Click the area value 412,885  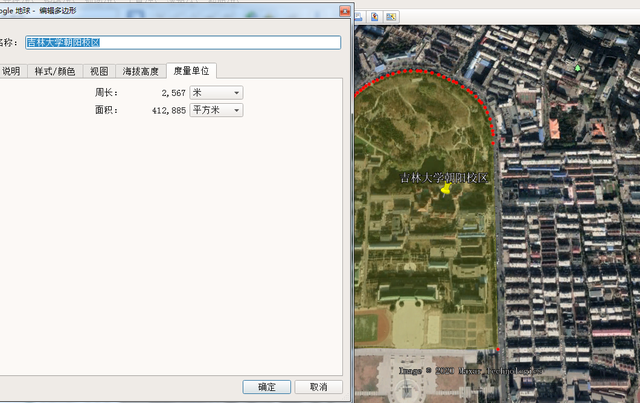pos(169,110)
